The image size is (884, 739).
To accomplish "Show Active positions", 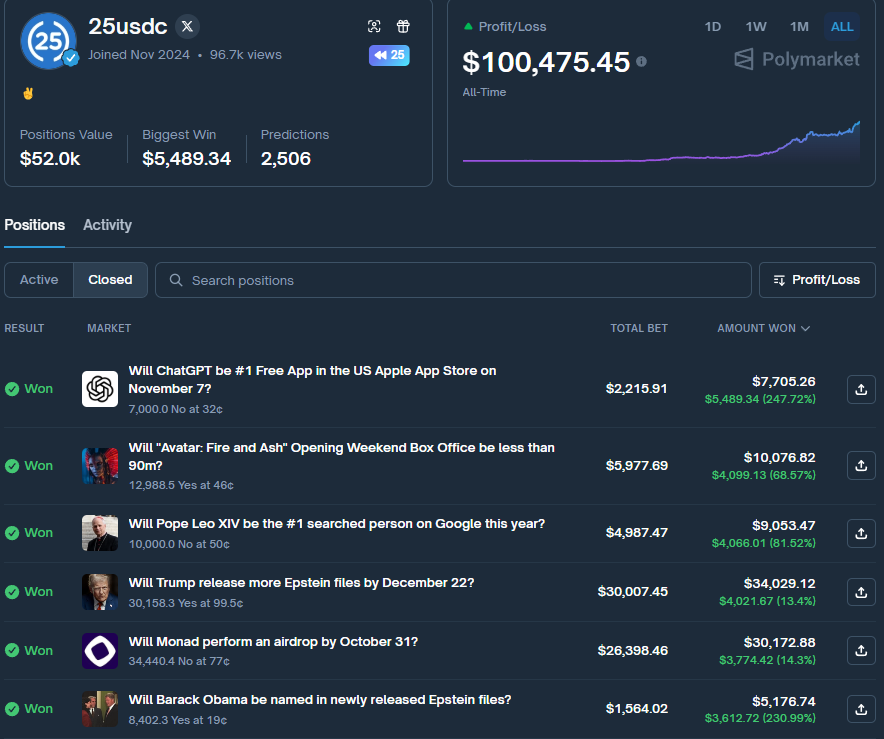I will [39, 280].
